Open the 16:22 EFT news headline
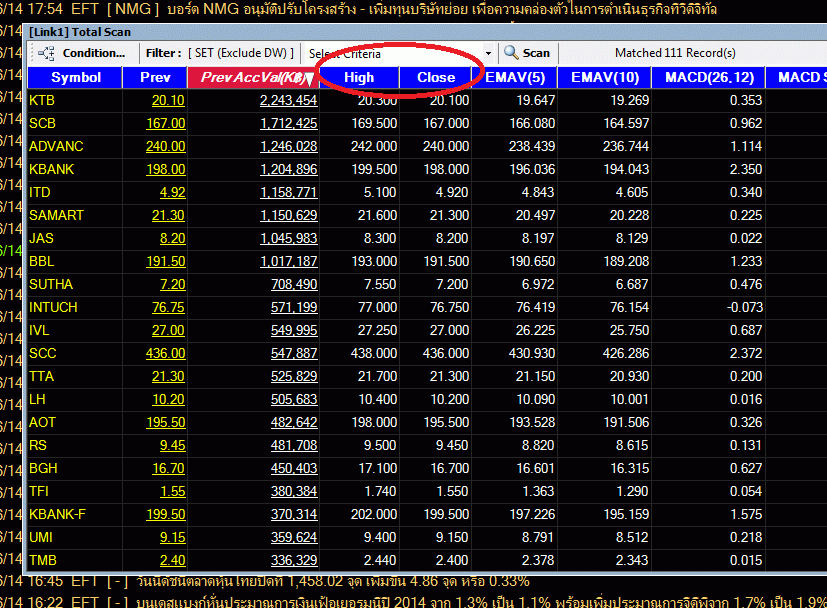Image resolution: width=827 pixels, height=608 pixels. coord(414,601)
